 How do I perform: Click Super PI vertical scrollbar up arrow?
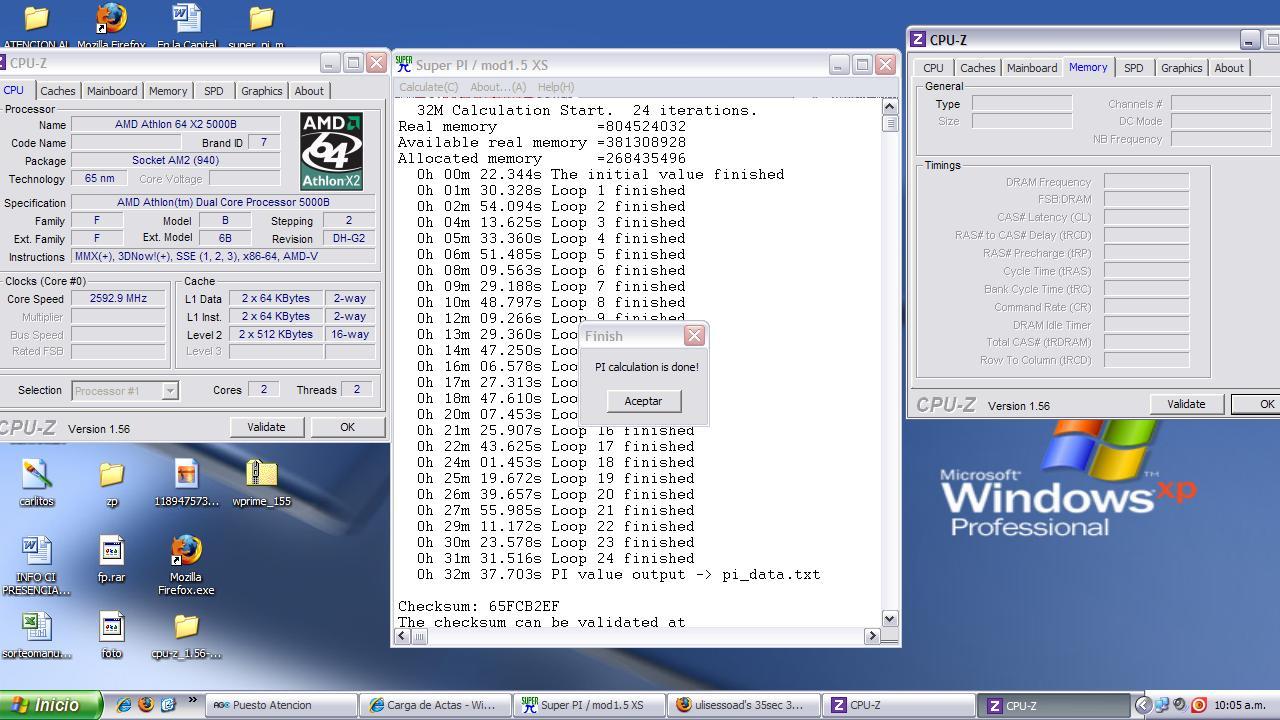click(x=890, y=106)
